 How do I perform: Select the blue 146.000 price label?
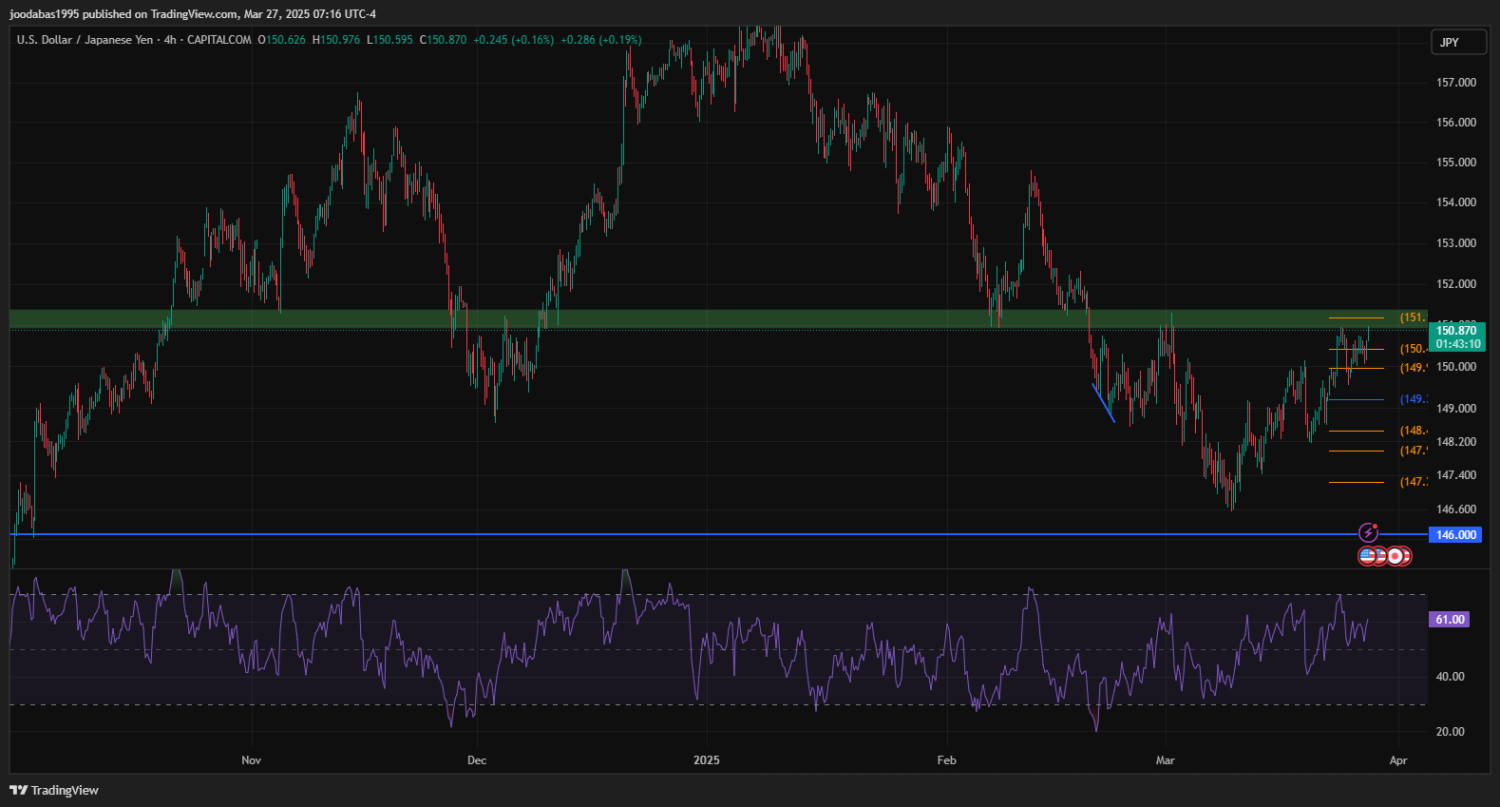(1456, 535)
